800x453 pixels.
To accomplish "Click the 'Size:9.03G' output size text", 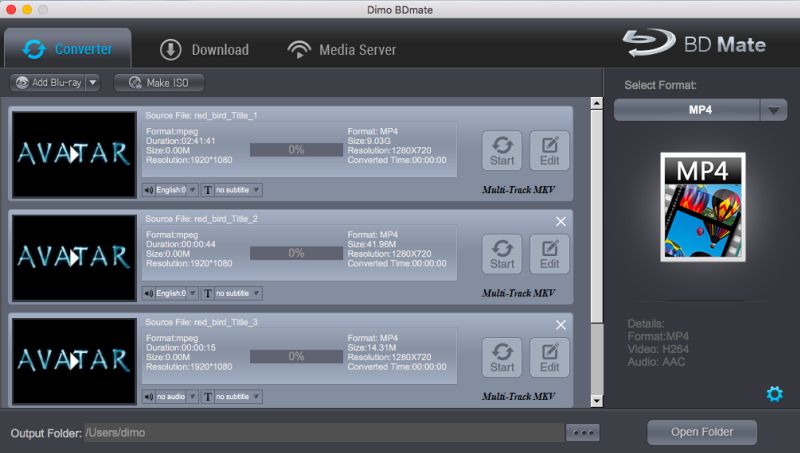I will click(x=369, y=141).
